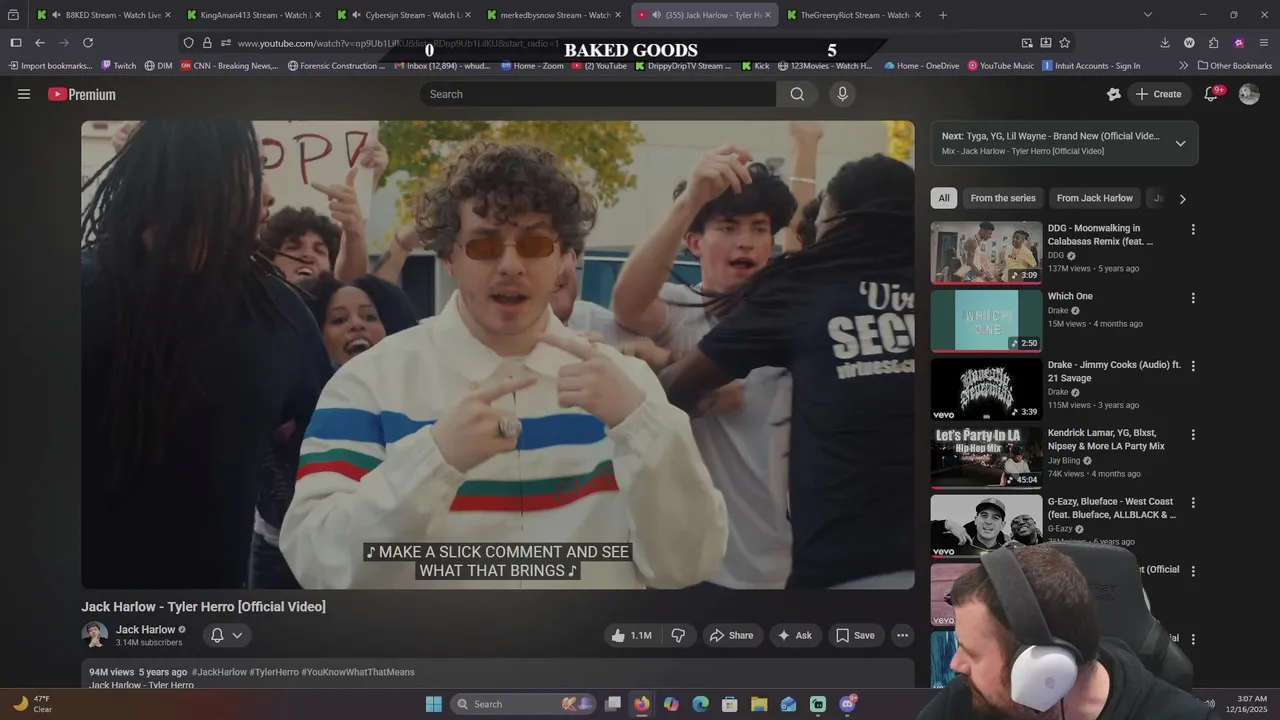The image size is (1280, 720).
Task: Open Microsoft Store from the taskbar
Action: point(730,704)
